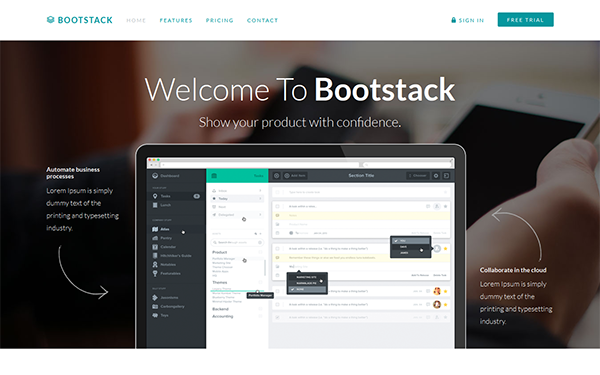Choose Marketing Site in product popup
This screenshot has height=375, width=600.
tap(307, 277)
